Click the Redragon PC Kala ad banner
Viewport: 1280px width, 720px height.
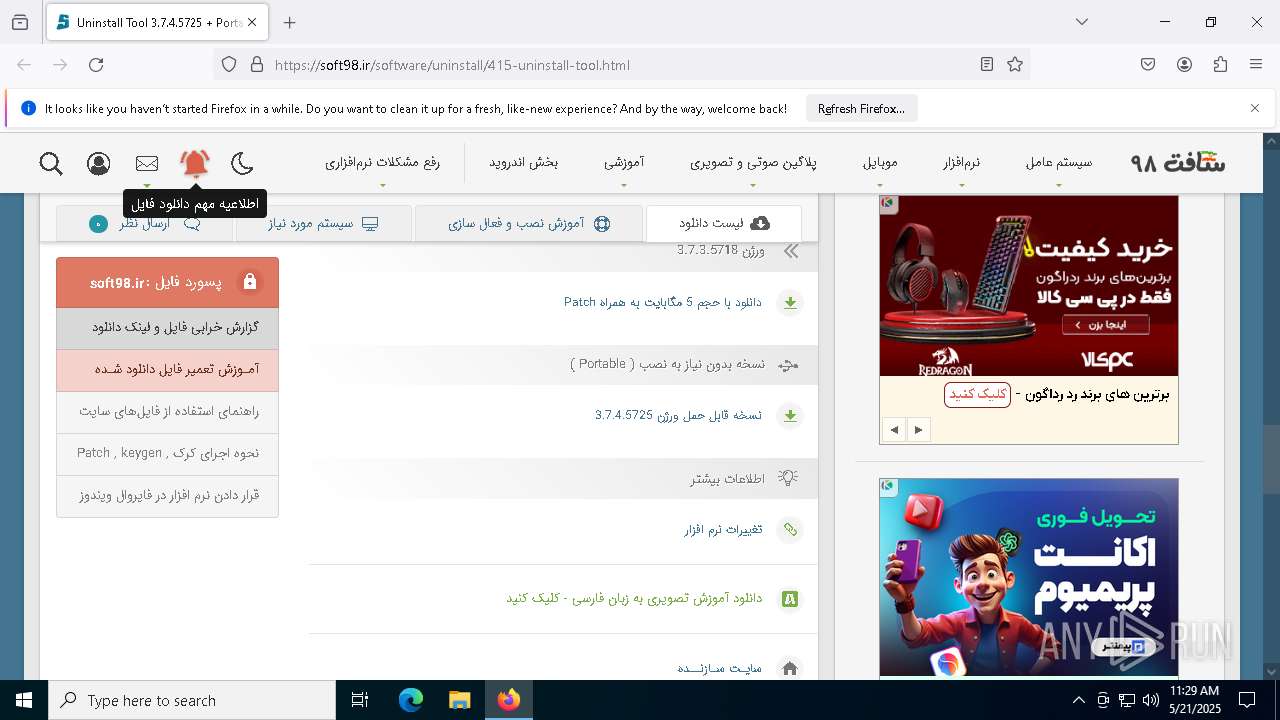(1029, 286)
